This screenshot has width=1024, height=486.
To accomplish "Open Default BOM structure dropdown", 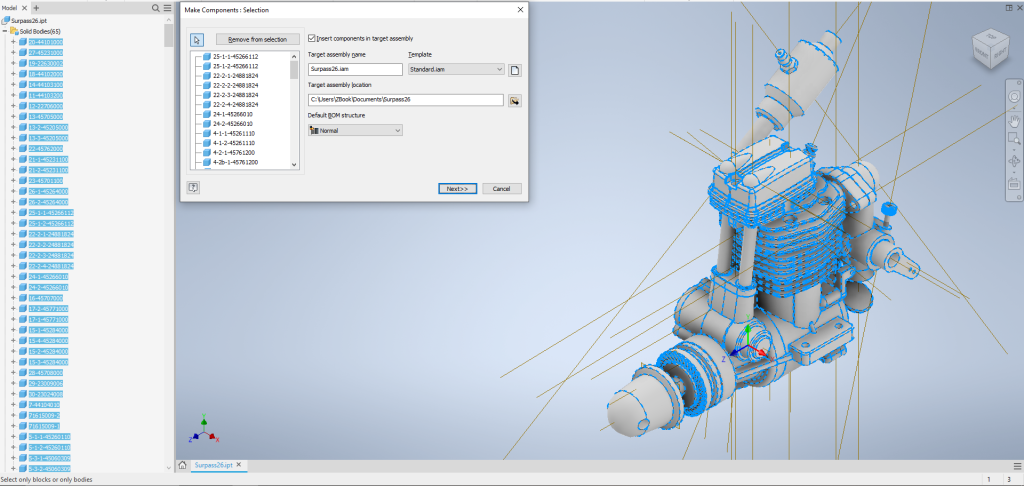I will click(x=355, y=130).
